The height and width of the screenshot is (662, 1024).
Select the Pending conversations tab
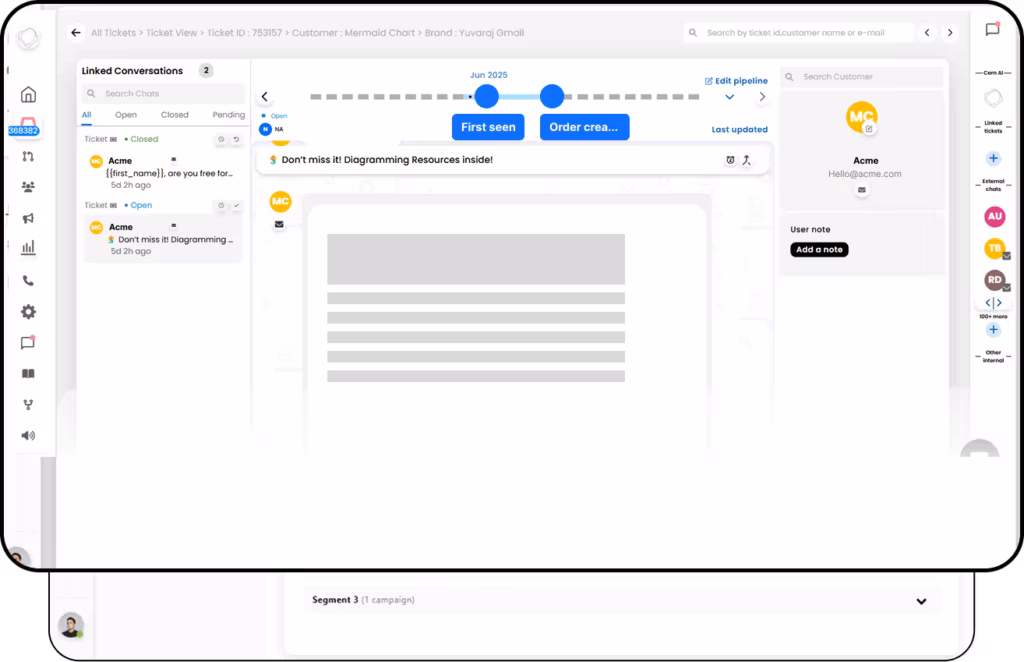pyautogui.click(x=229, y=115)
